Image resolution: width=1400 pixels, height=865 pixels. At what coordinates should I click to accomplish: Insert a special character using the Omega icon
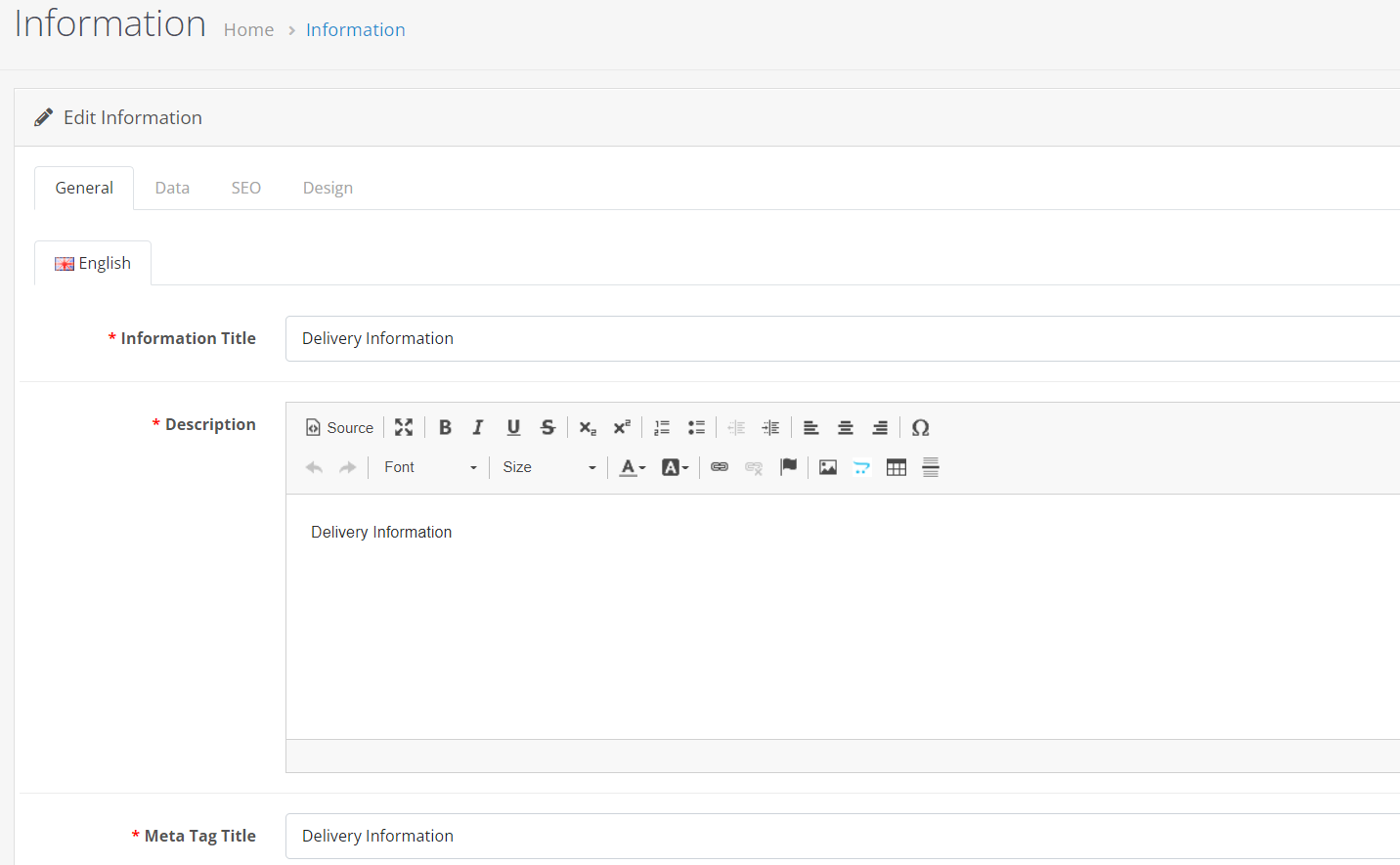pos(920,428)
